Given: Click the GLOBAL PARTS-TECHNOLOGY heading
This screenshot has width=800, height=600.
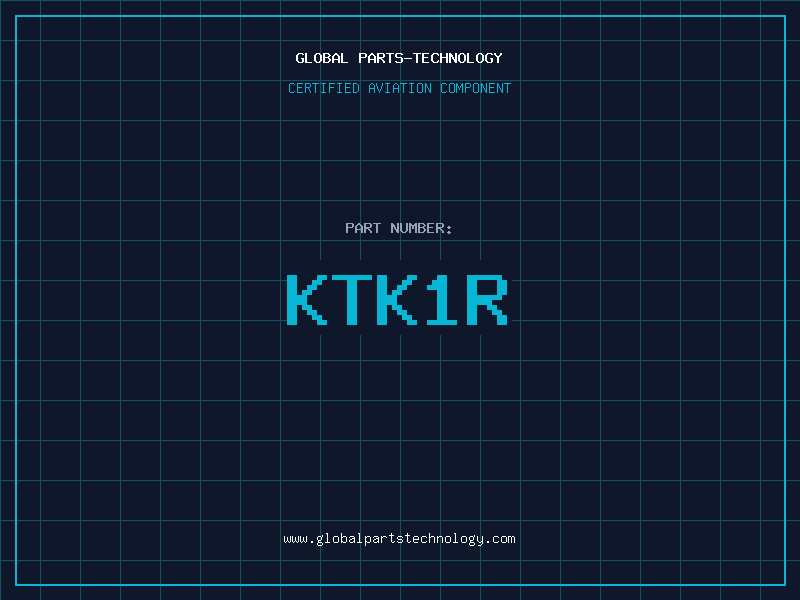Looking at the screenshot, I should coord(399,58).
